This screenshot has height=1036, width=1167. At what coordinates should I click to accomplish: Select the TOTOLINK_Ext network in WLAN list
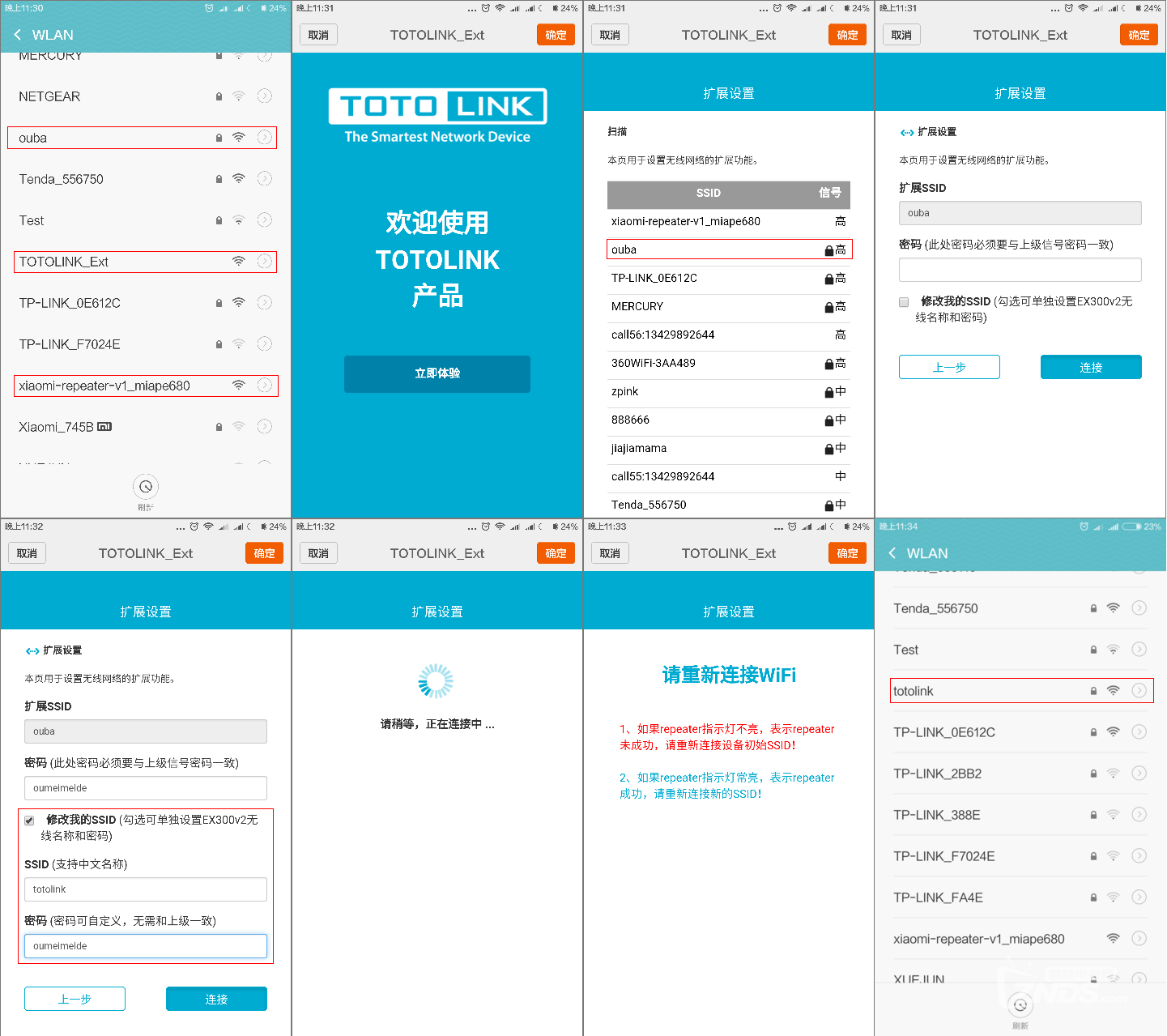point(146,262)
